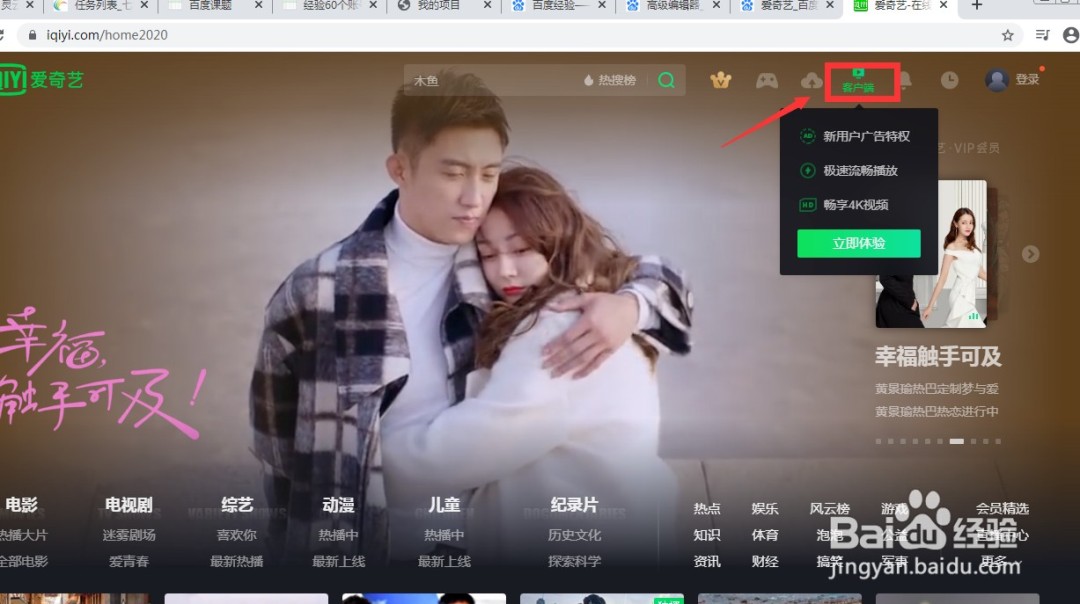Open the 会员精选 link
The height and width of the screenshot is (604, 1080).
tap(1002, 509)
